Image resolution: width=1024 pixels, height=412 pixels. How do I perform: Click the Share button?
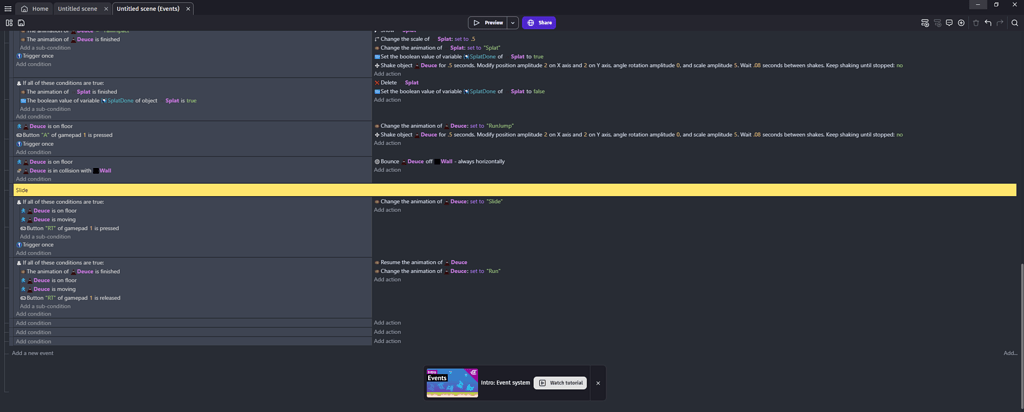tap(539, 22)
